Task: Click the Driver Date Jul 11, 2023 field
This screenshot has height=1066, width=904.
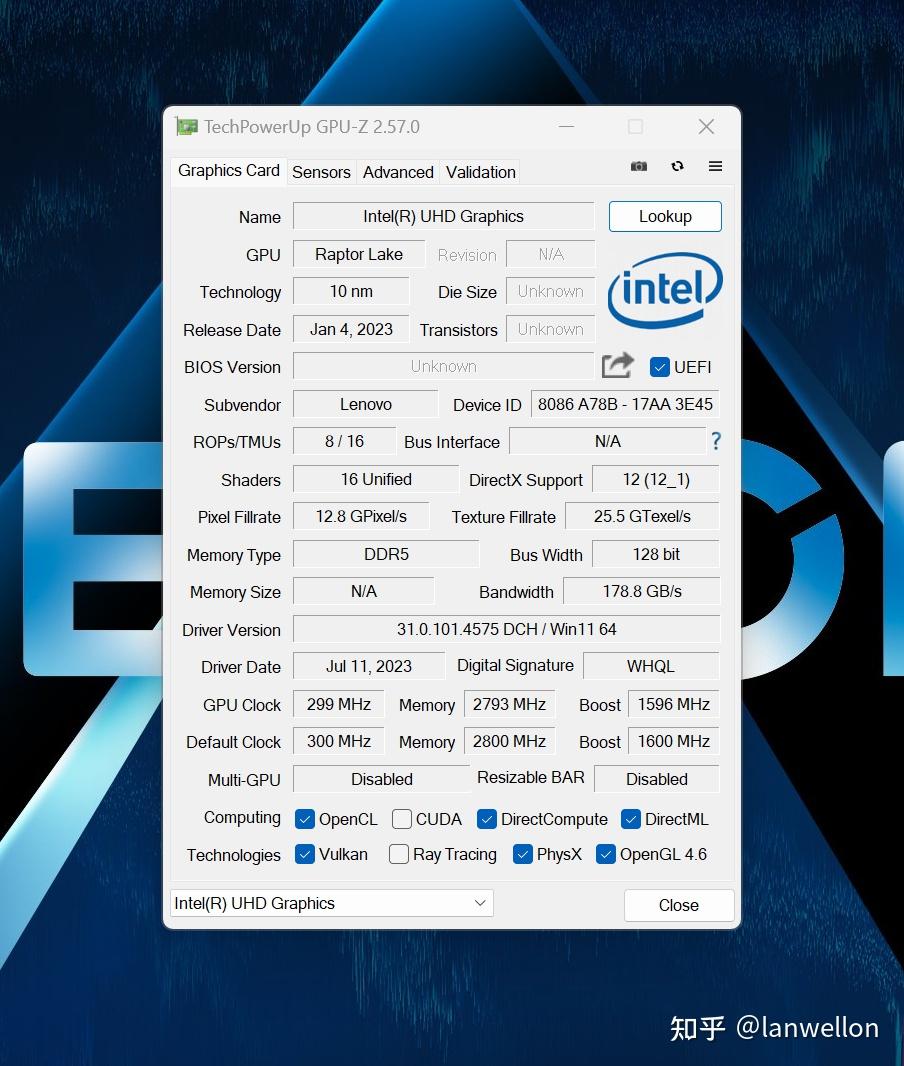Action: (x=369, y=666)
